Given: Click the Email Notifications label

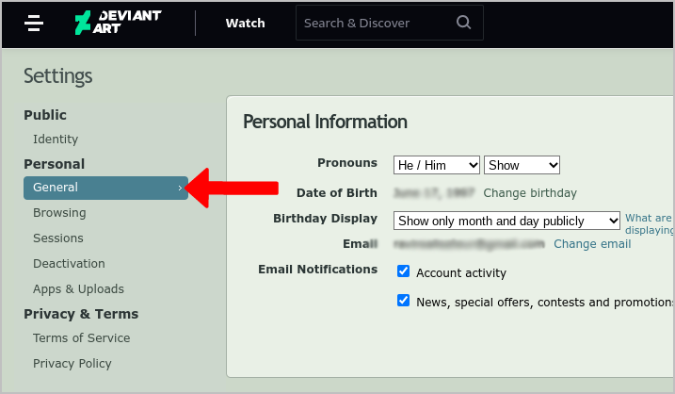Looking at the screenshot, I should coord(318,269).
